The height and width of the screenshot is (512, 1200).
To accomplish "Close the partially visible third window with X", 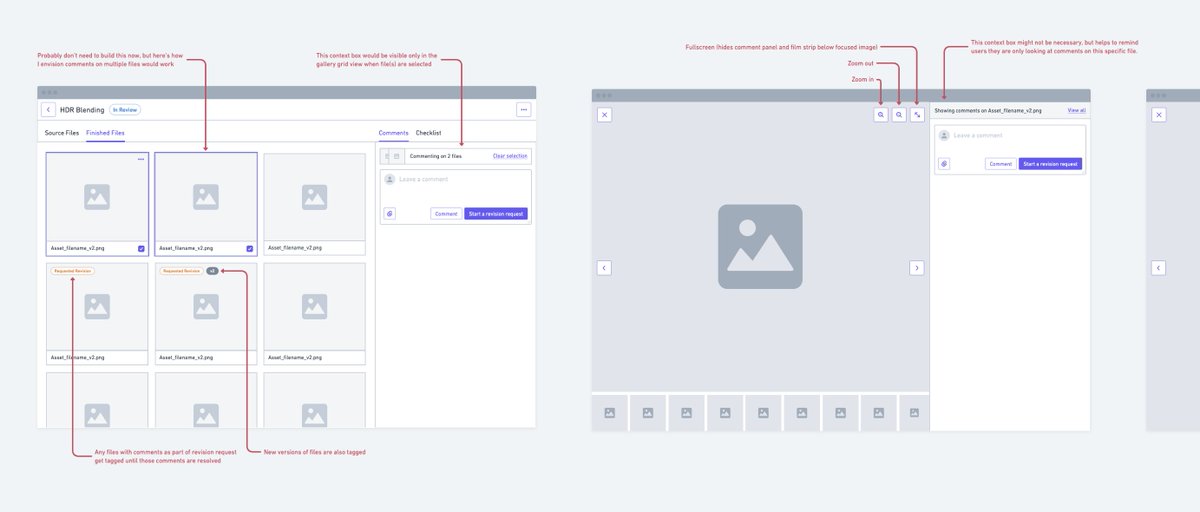I will coord(1159,115).
